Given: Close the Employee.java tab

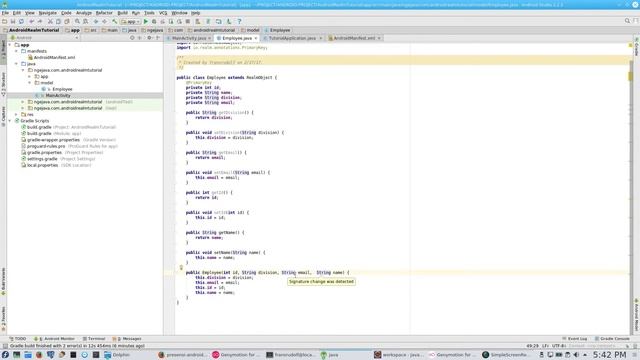Looking at the screenshot, I should point(256,38).
